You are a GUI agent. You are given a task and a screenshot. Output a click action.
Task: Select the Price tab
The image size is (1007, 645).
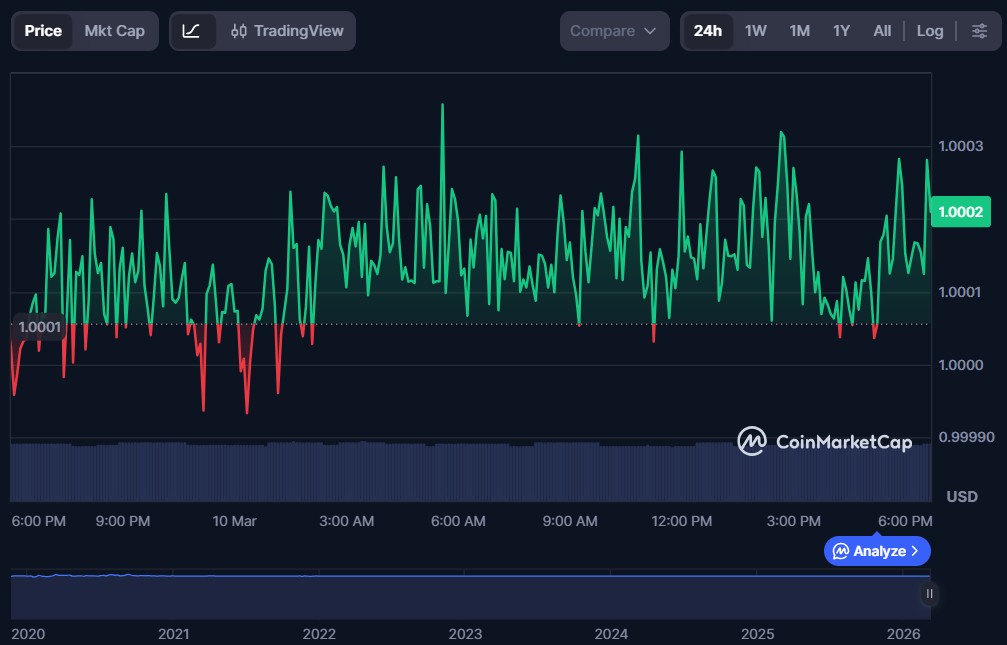43,31
